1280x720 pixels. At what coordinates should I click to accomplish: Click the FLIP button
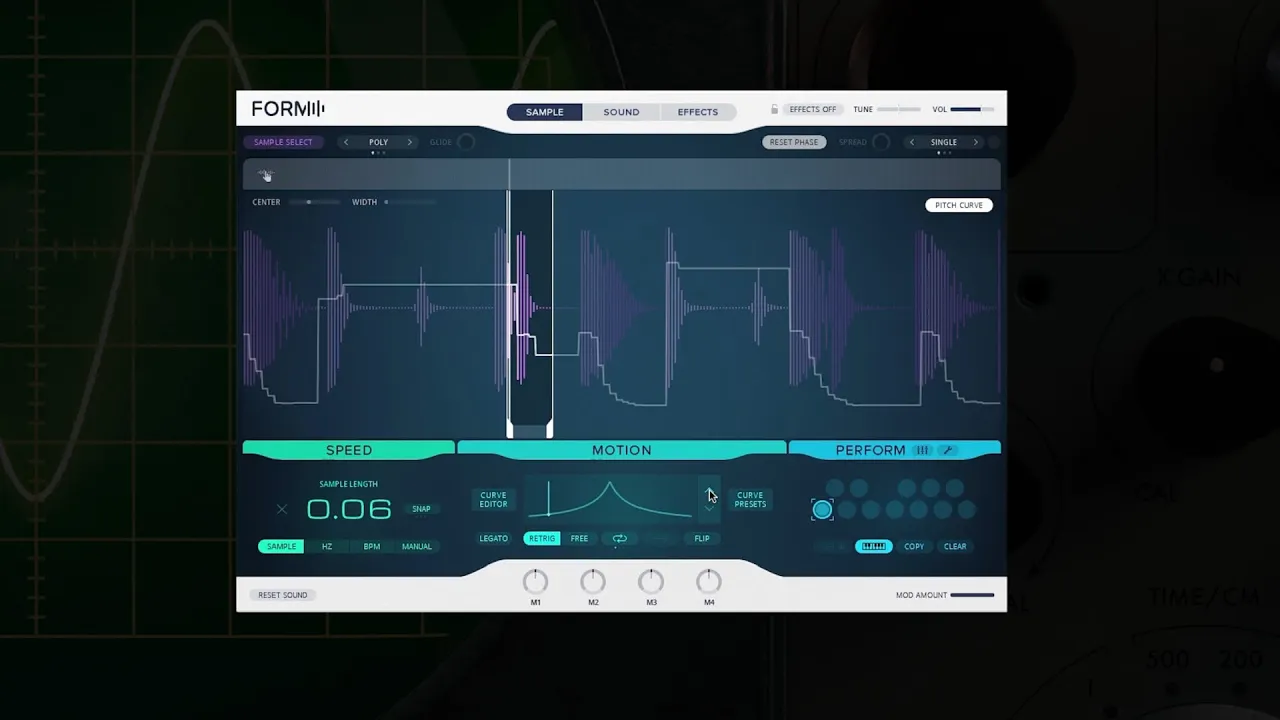click(x=702, y=539)
